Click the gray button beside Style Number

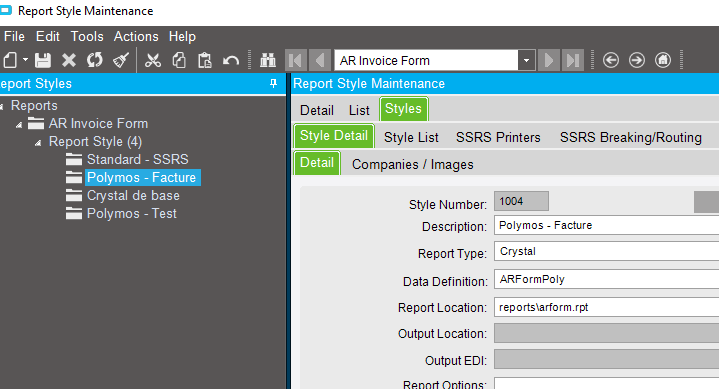coord(707,202)
